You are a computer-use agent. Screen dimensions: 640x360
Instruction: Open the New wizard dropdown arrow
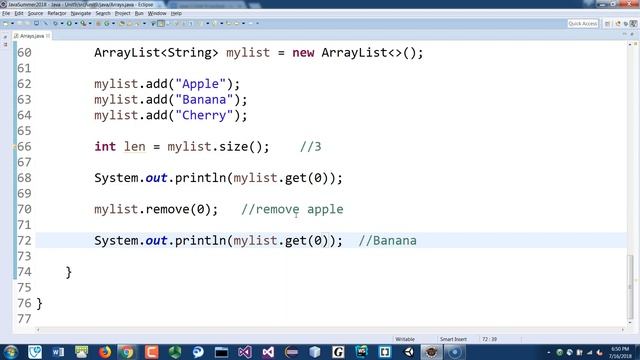(x=12, y=24)
